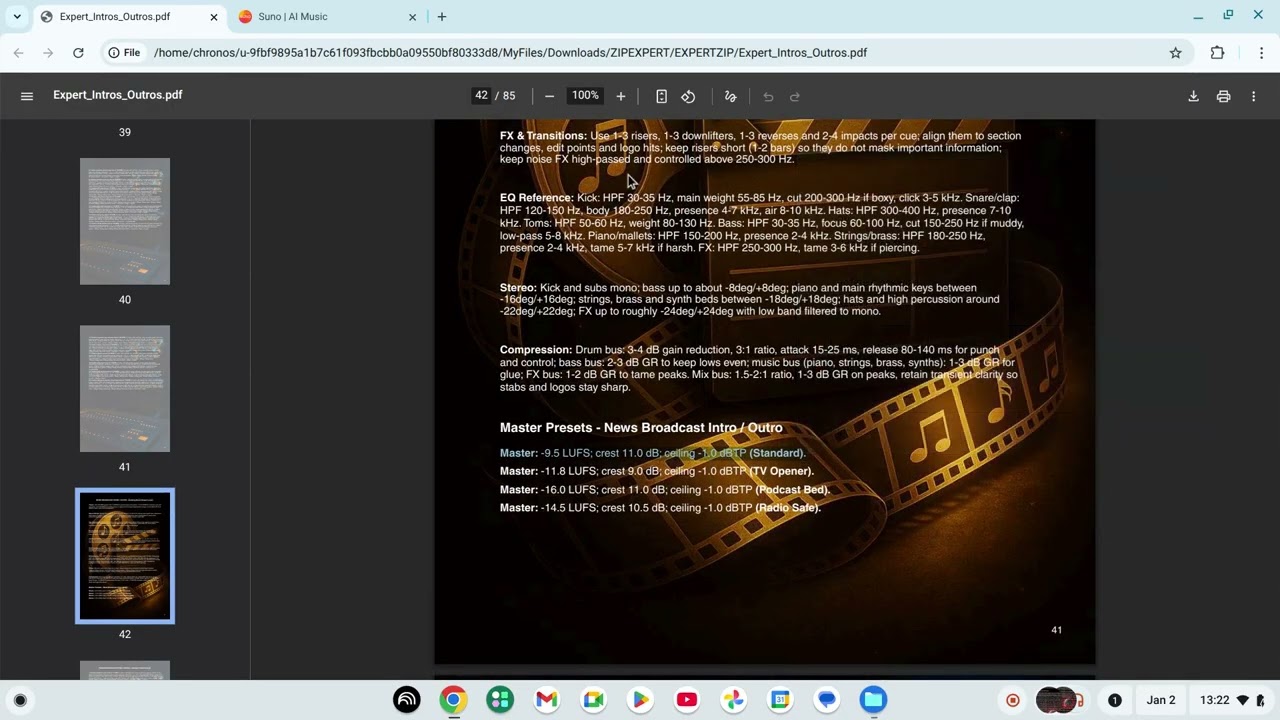Open the notification count badge
1280x720 pixels.
click(1115, 700)
